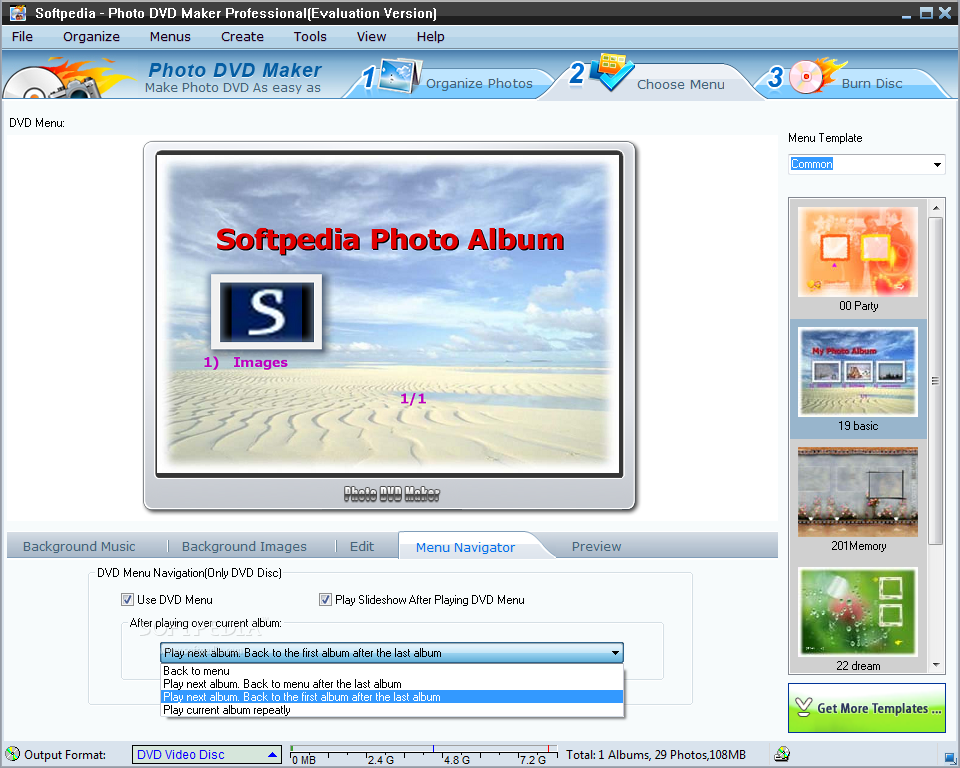
Task: Open the File menu
Action: click(x=22, y=37)
